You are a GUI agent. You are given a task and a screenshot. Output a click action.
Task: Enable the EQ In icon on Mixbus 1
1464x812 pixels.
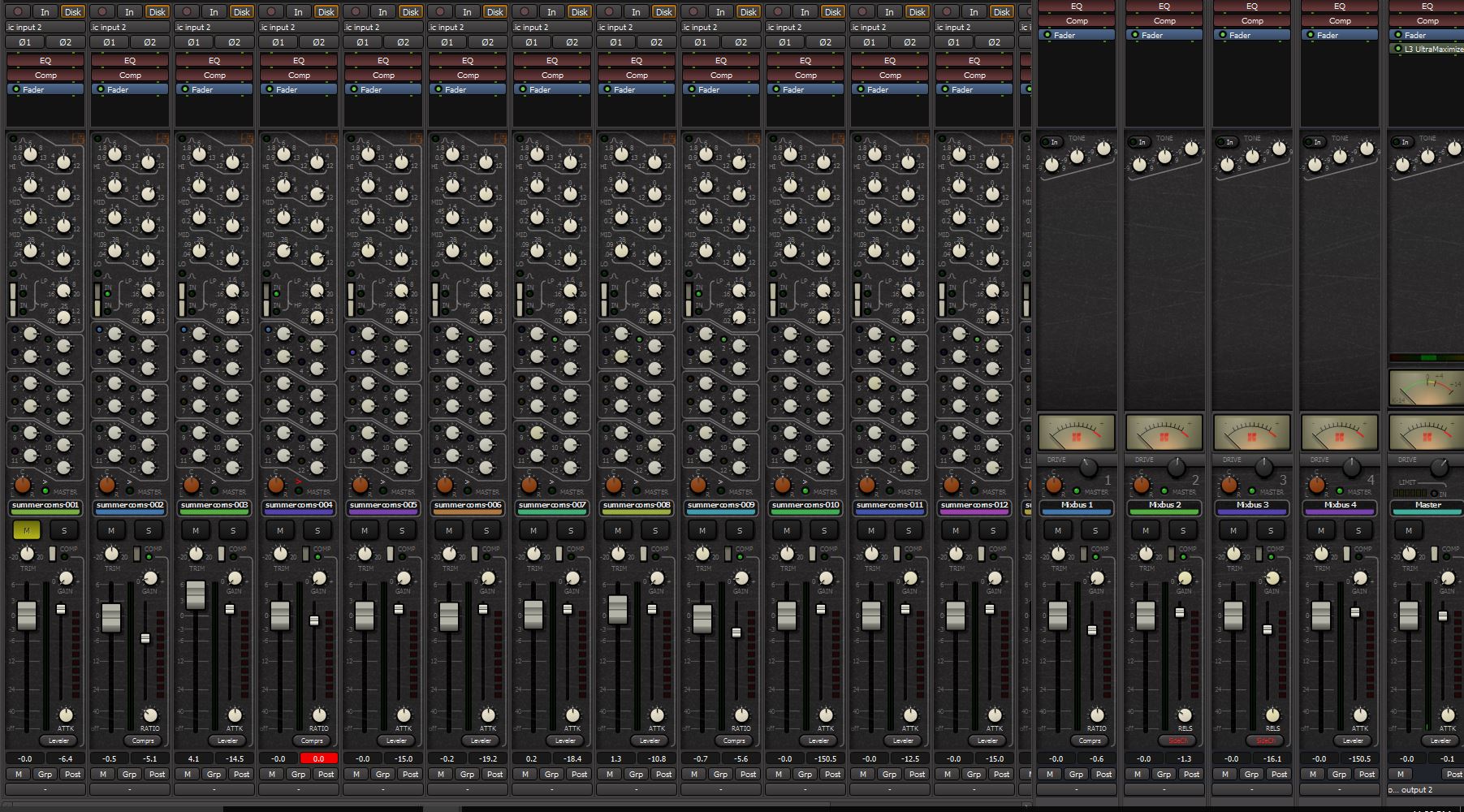pyautogui.click(x=1054, y=140)
